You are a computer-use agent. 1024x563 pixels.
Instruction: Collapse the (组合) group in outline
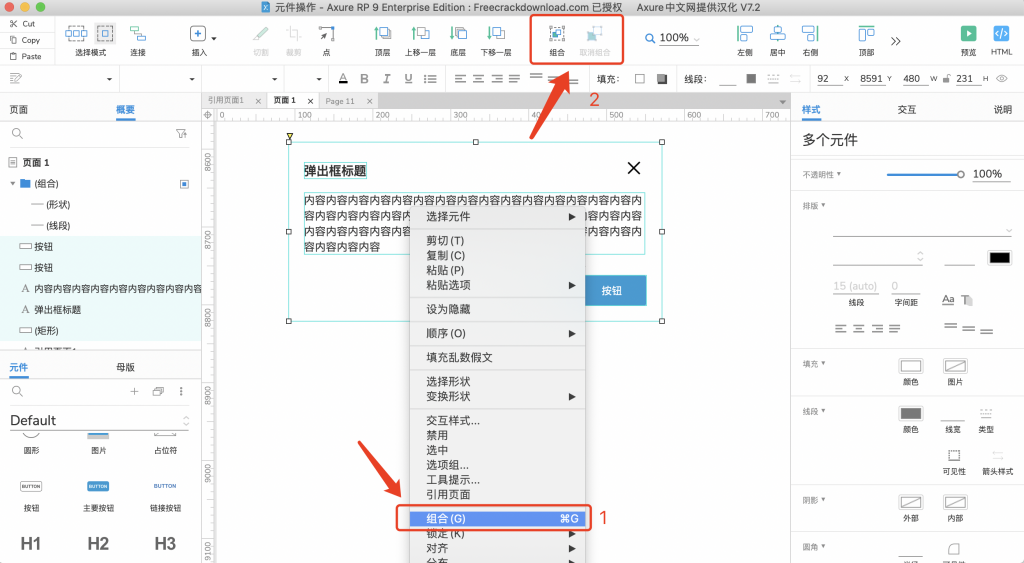[12, 184]
